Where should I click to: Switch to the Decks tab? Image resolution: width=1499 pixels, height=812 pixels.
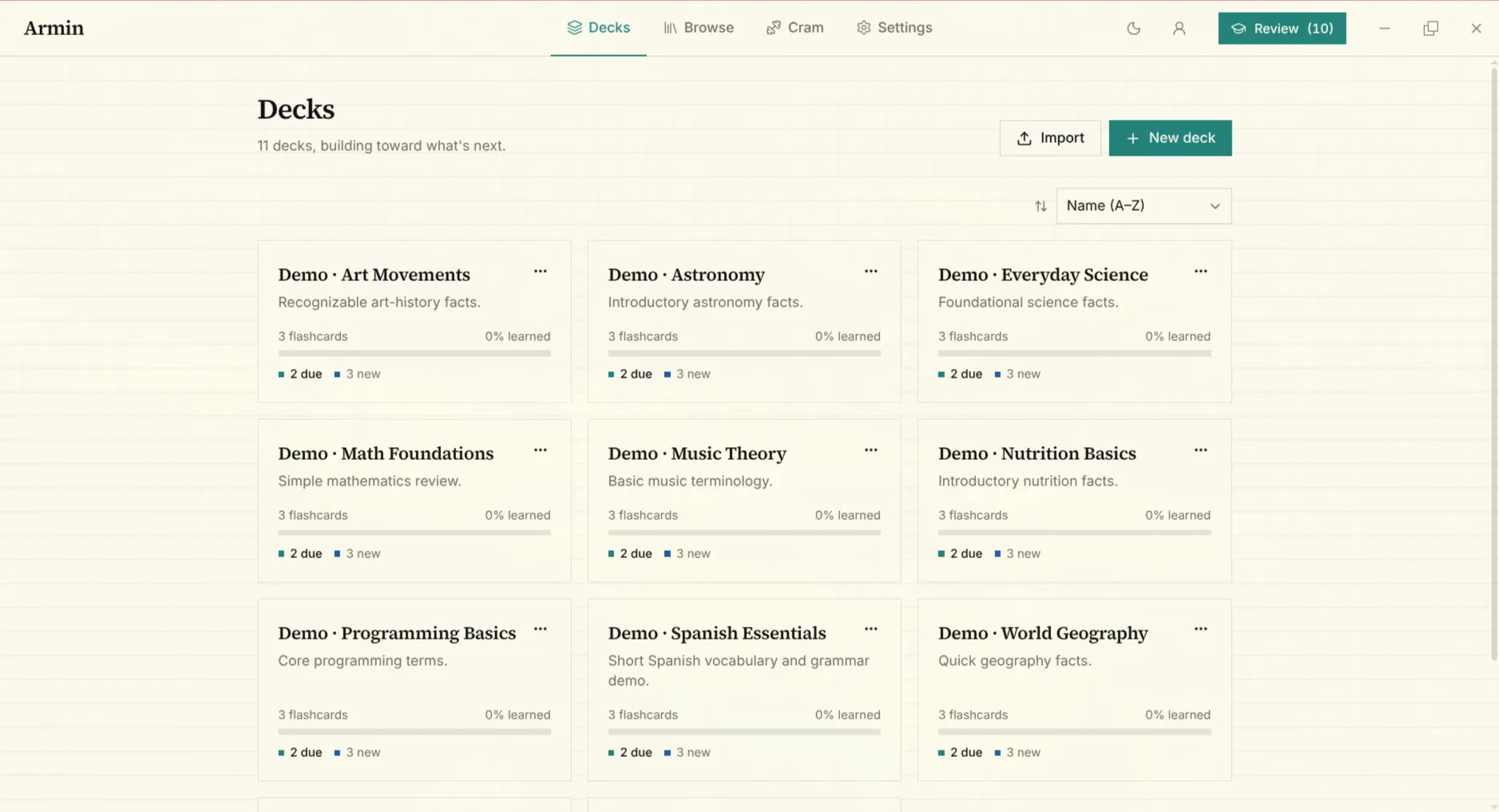[598, 28]
